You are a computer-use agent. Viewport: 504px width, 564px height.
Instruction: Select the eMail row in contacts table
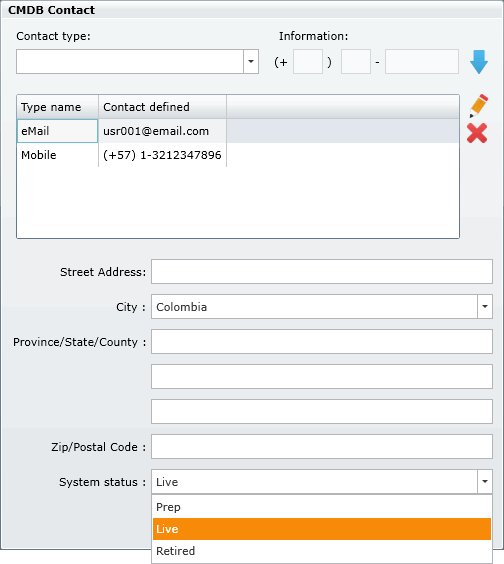click(x=237, y=131)
